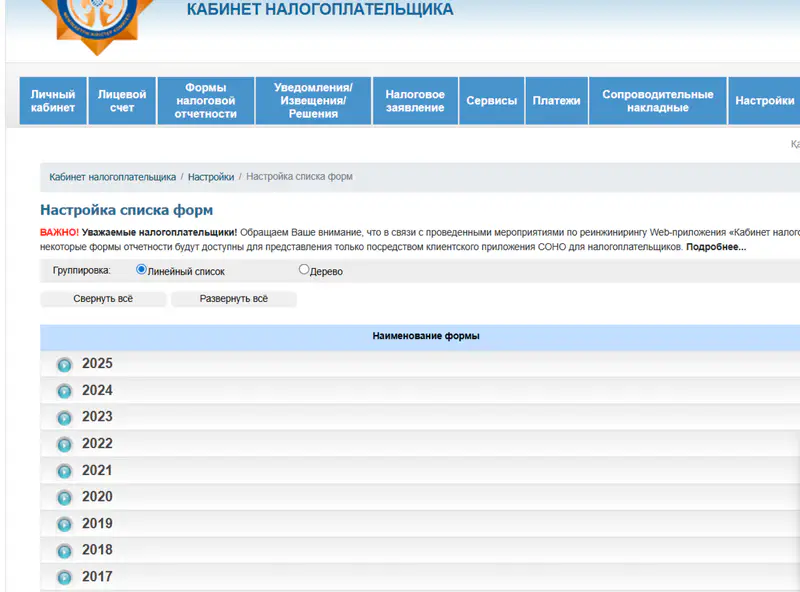
Task: Expand the 2024 forms group
Action: point(65,391)
